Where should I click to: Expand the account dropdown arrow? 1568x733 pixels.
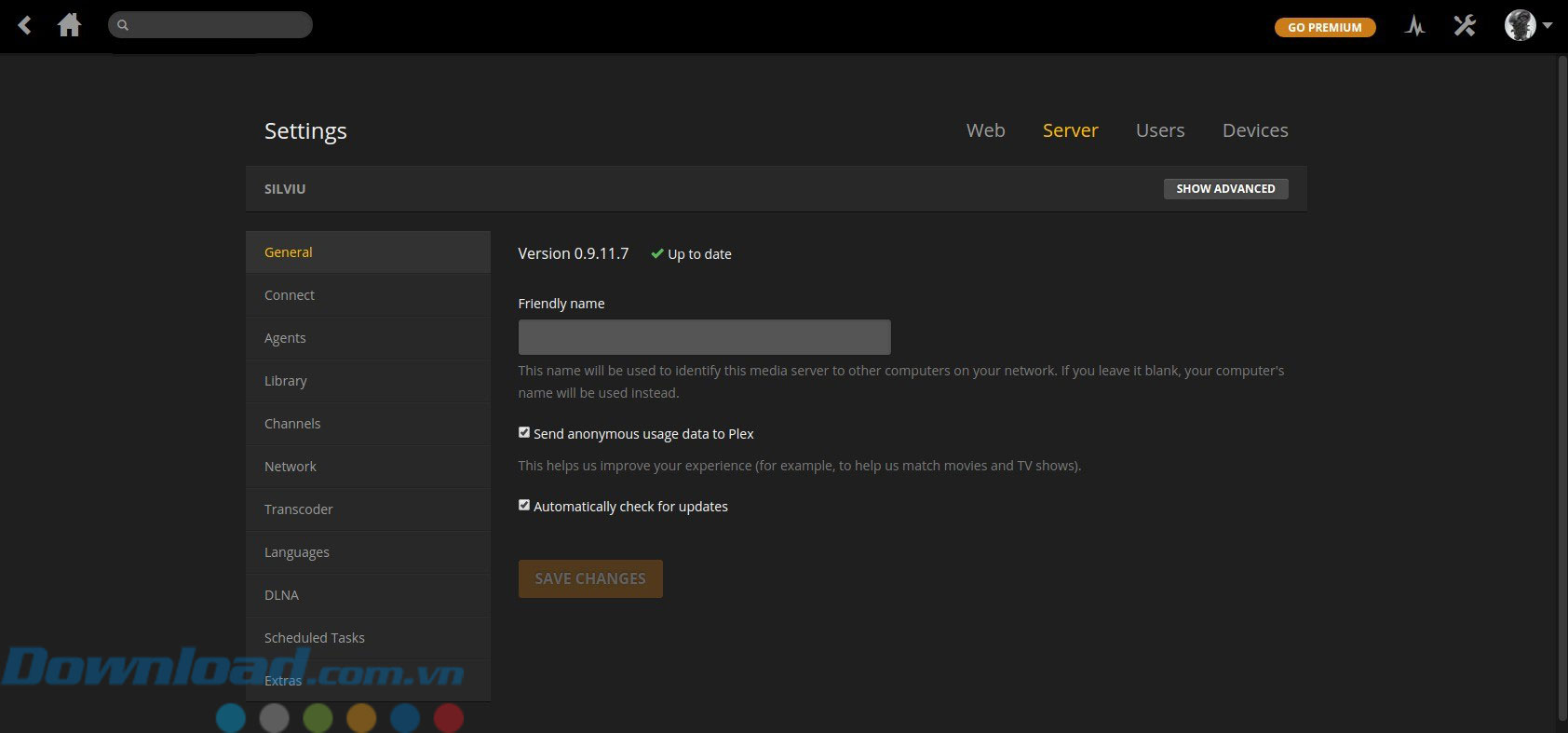(1548, 25)
